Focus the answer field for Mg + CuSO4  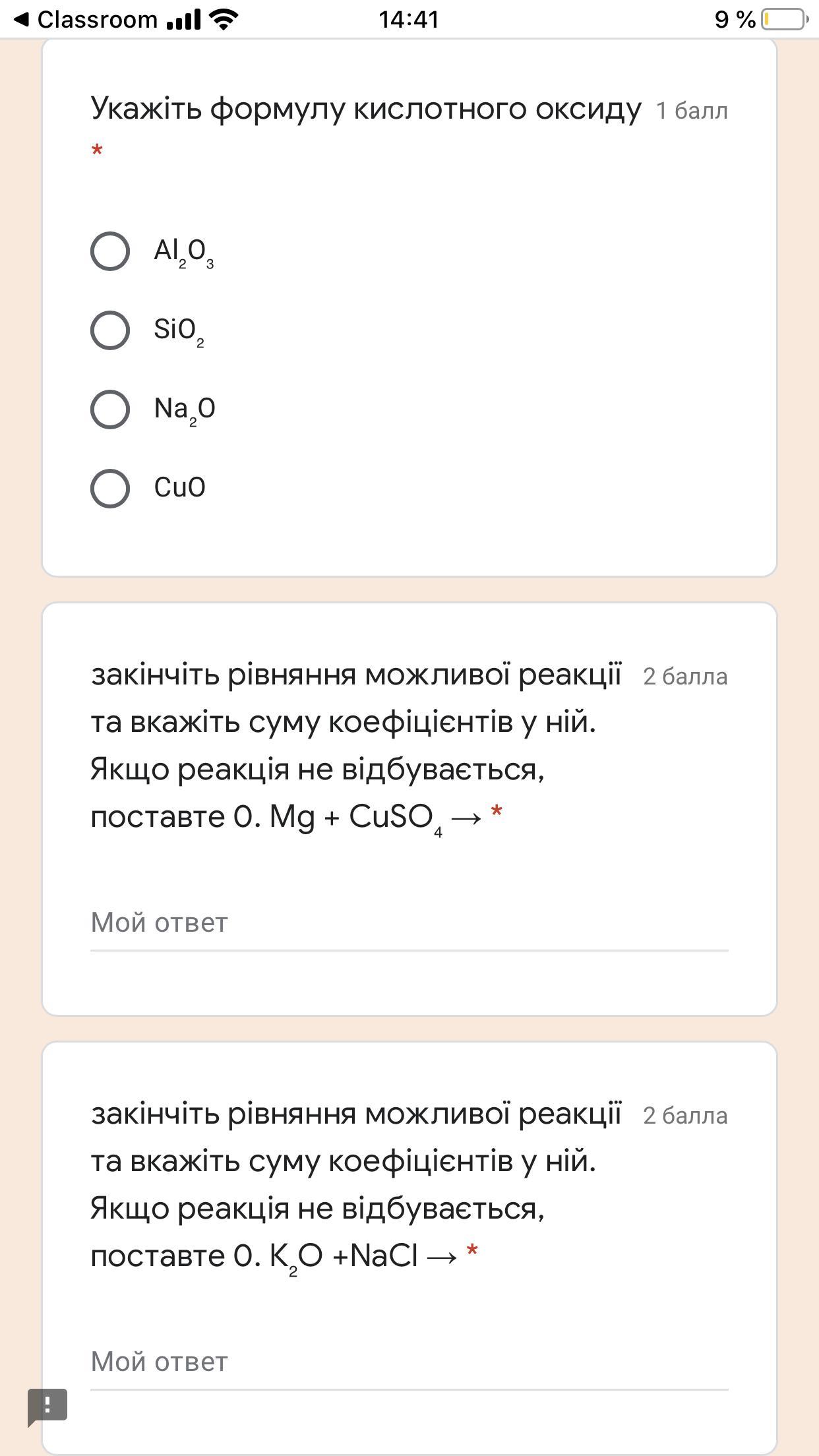pos(409,923)
